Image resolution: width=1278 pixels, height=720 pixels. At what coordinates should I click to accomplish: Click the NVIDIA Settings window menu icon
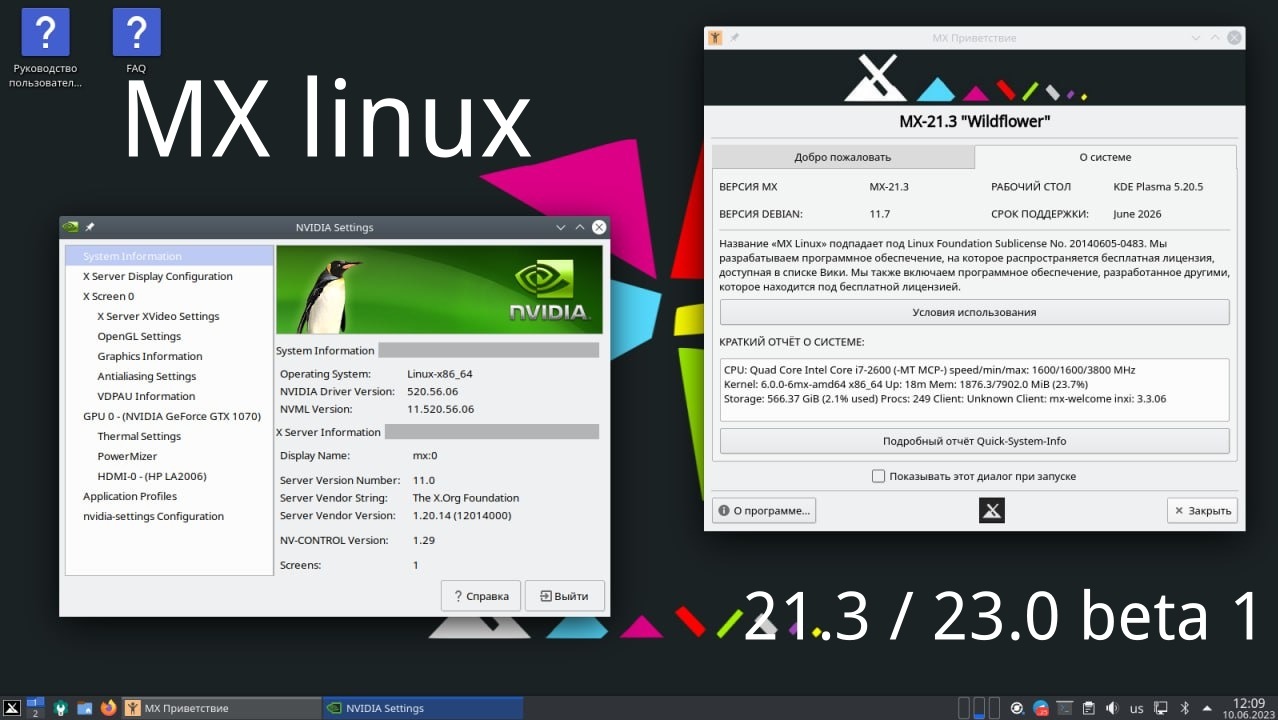(71, 227)
